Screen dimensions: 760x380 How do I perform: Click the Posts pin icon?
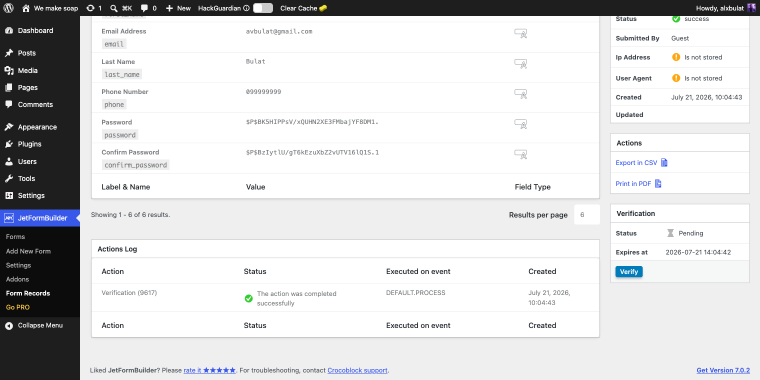click(x=9, y=53)
